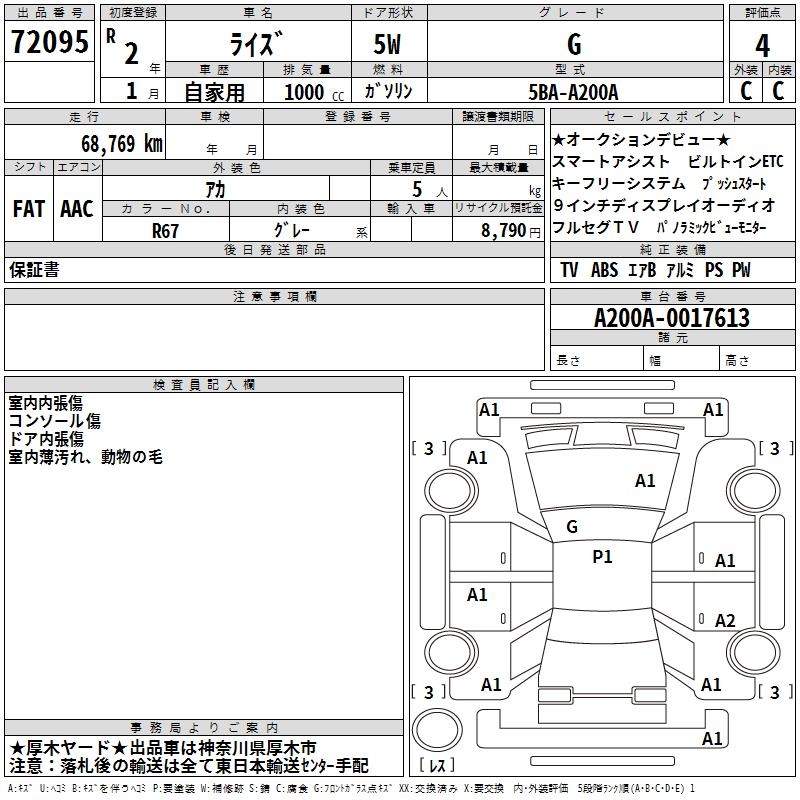Image resolution: width=800 pixels, height=800 pixels.
Task: Click the G mark on the windshield diagram
Action: coord(572,527)
